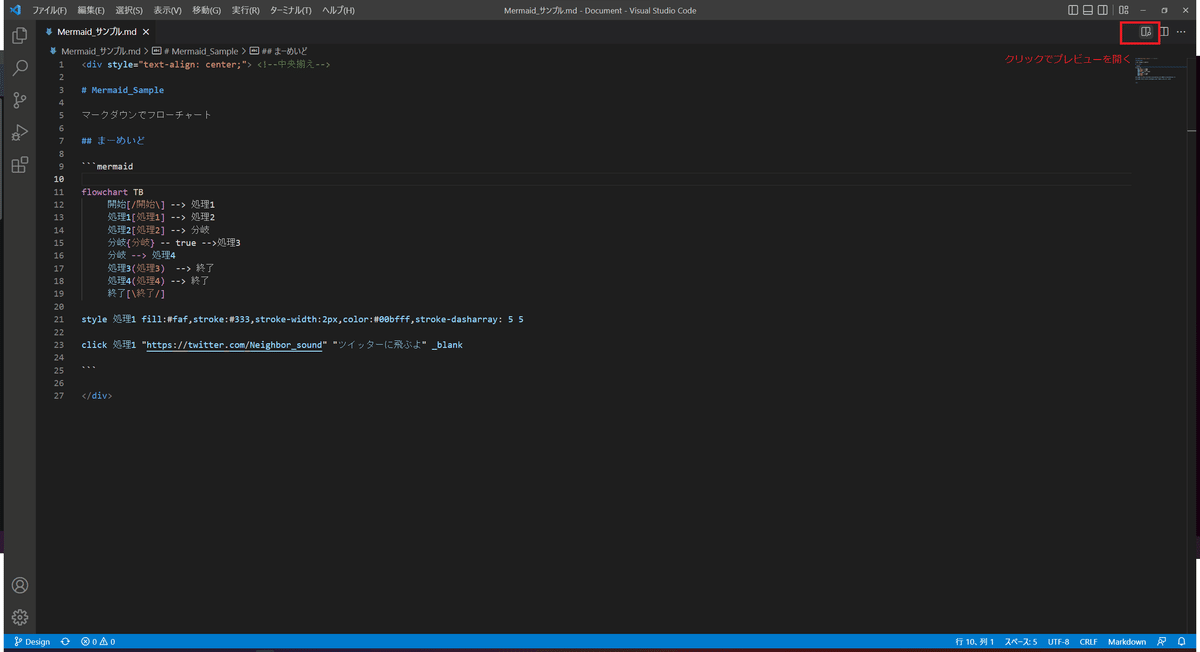Open notifications bell in status bar

(x=1181, y=642)
